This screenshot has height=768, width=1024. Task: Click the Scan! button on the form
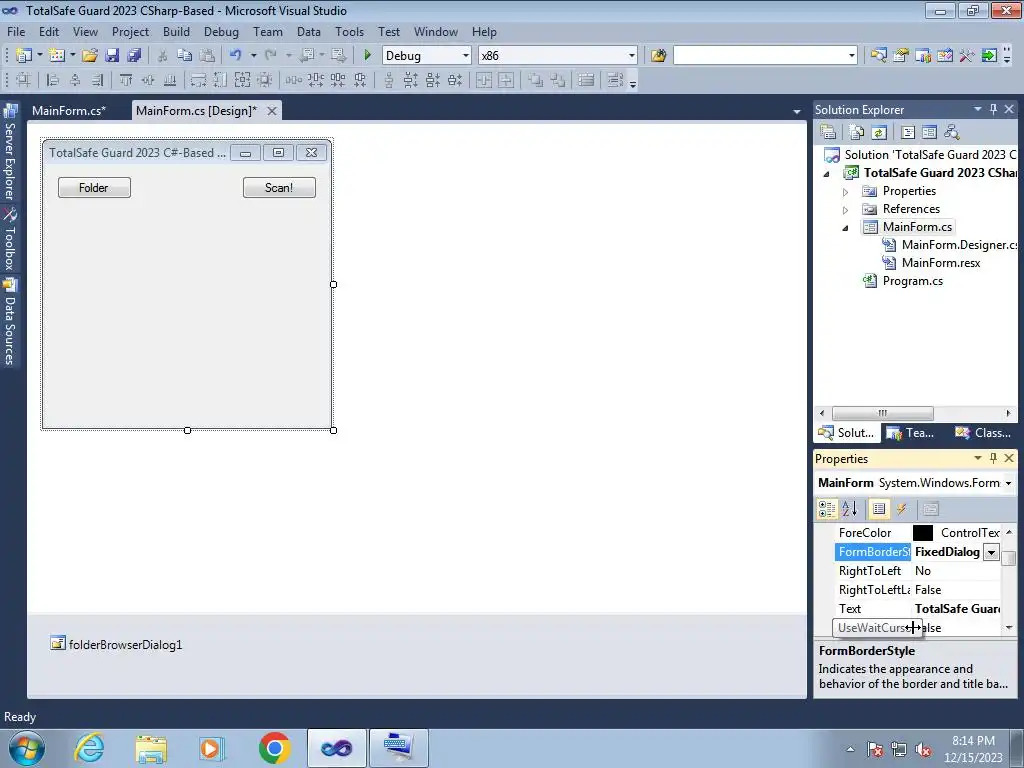[279, 187]
